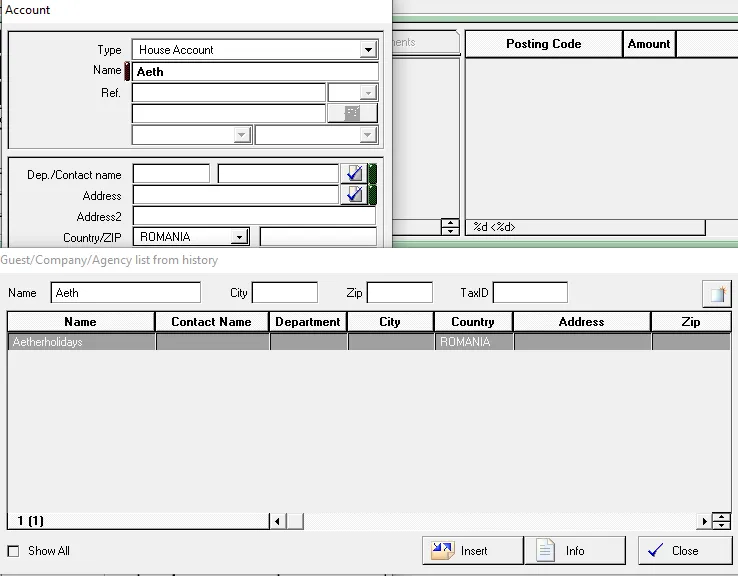This screenshot has height=576, width=738.
Task: Click the %d <%d> status field
Action: point(585,227)
